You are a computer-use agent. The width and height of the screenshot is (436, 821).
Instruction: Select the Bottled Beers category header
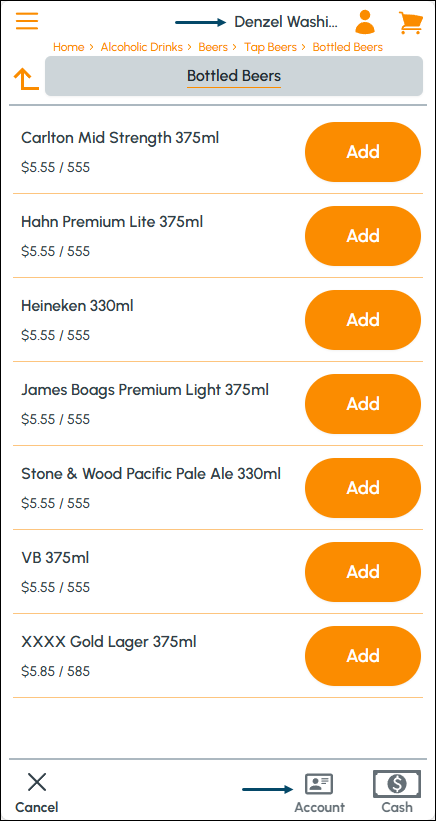click(234, 76)
